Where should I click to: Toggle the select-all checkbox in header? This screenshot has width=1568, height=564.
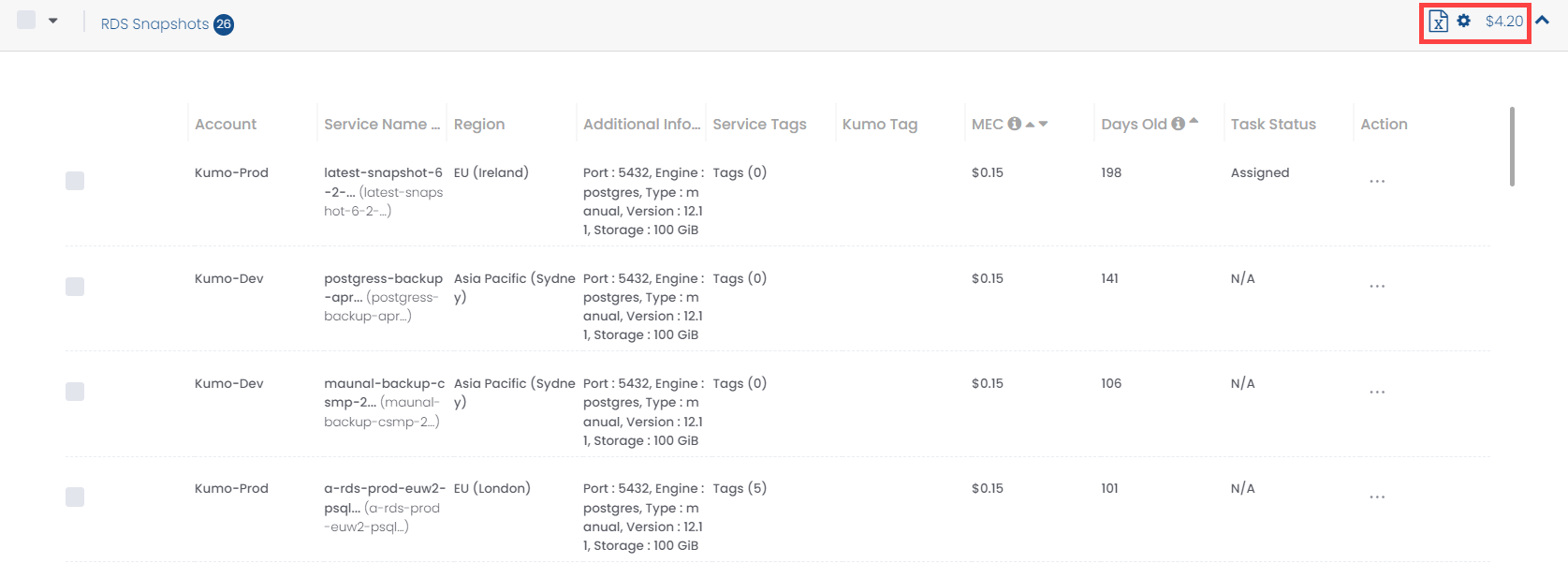(x=26, y=20)
